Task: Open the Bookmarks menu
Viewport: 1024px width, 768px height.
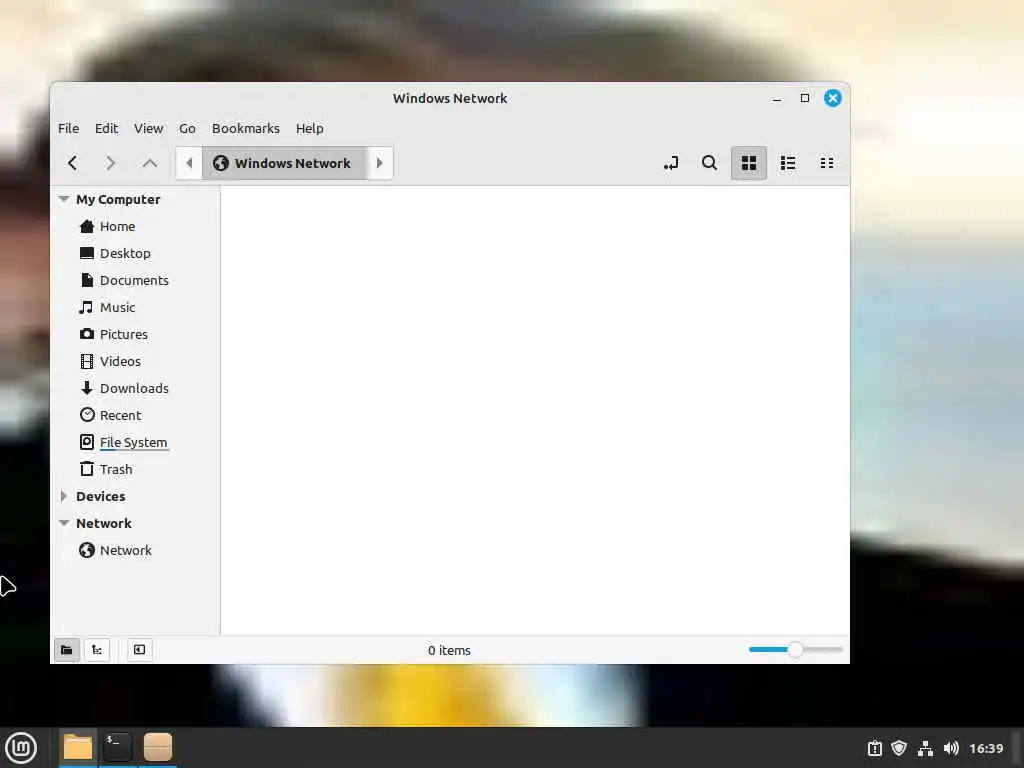Action: tap(246, 128)
